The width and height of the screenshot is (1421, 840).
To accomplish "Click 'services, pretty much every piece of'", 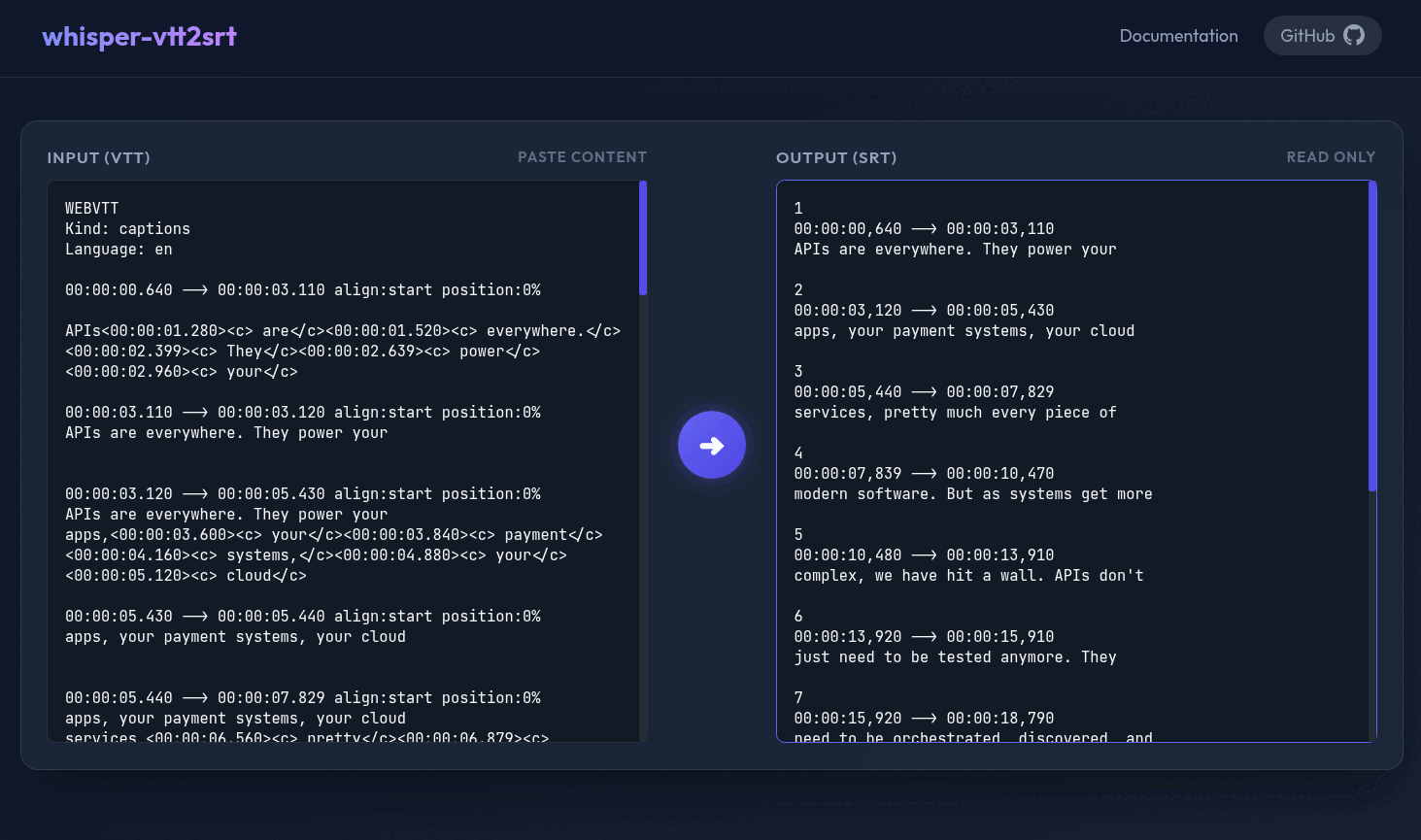I will (955, 413).
